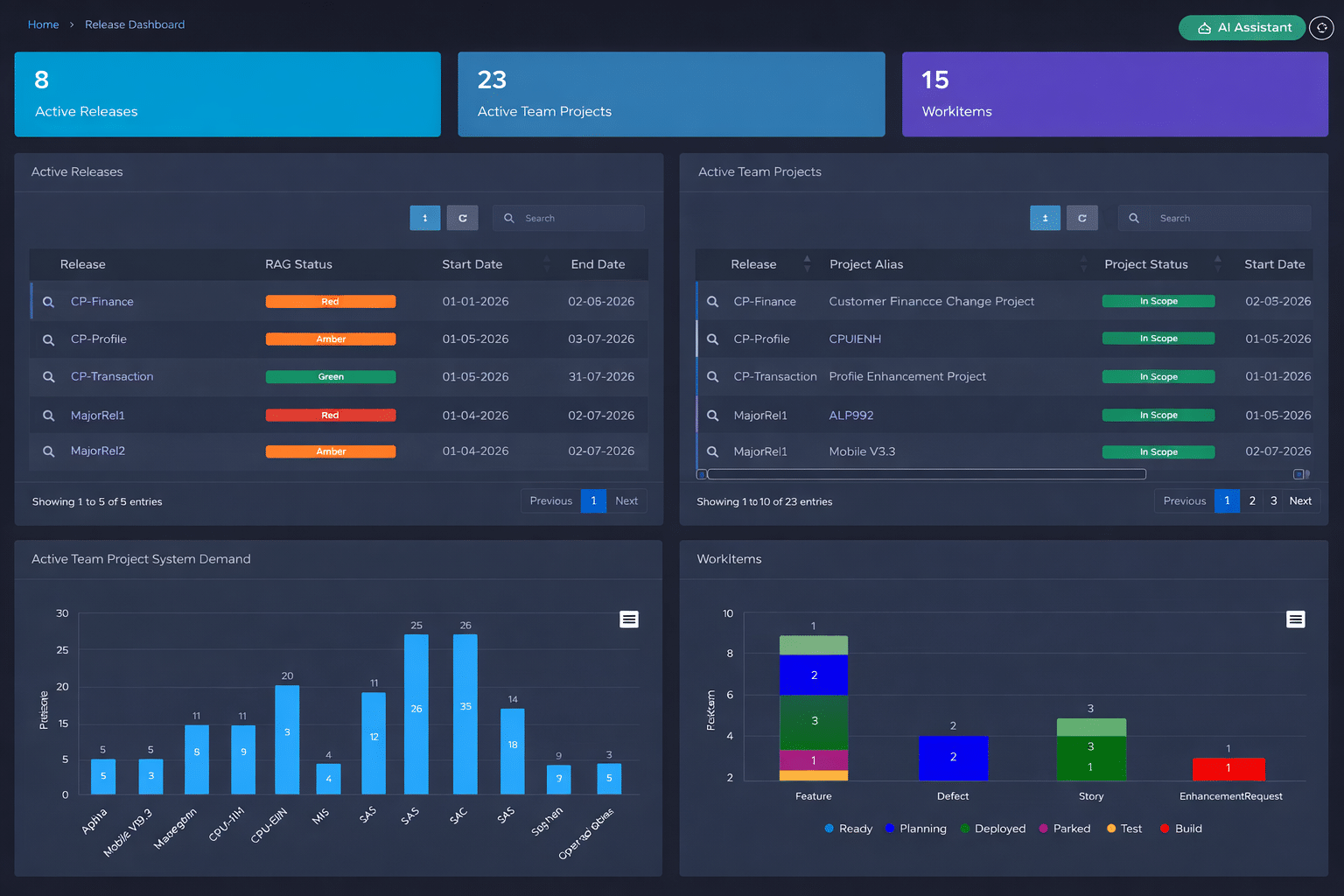1344x896 pixels.
Task: Toggle Planning series in WorkItems legend
Action: point(915,829)
